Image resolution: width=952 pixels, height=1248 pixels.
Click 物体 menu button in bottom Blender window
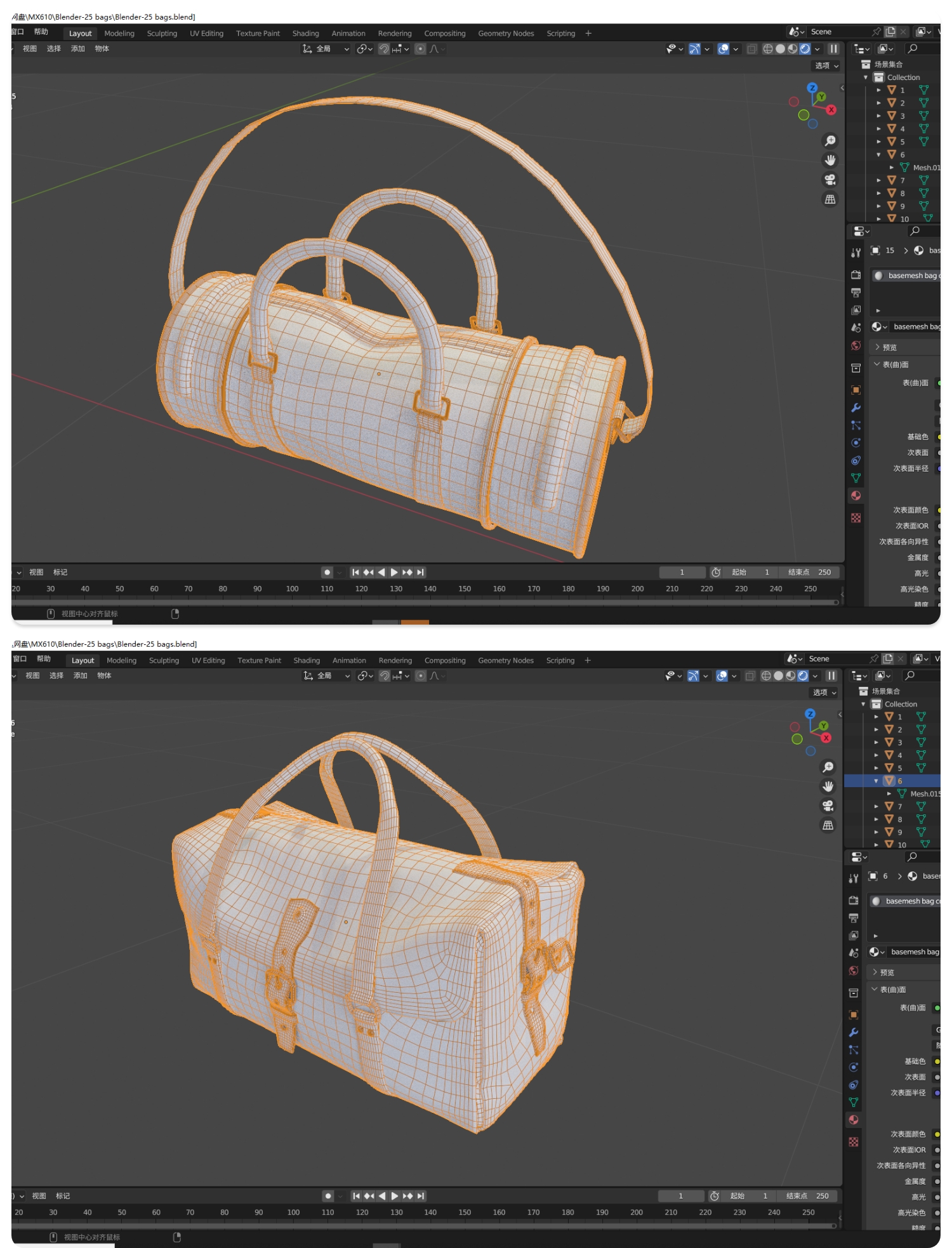click(x=104, y=676)
